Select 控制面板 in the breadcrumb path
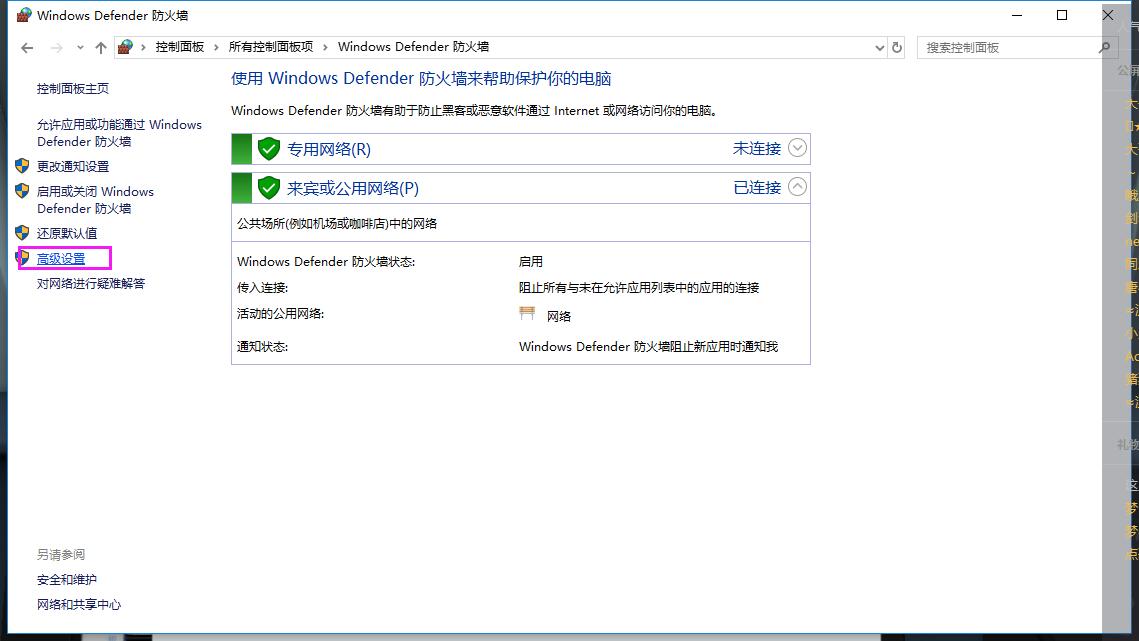This screenshot has width=1139, height=641. (x=179, y=47)
